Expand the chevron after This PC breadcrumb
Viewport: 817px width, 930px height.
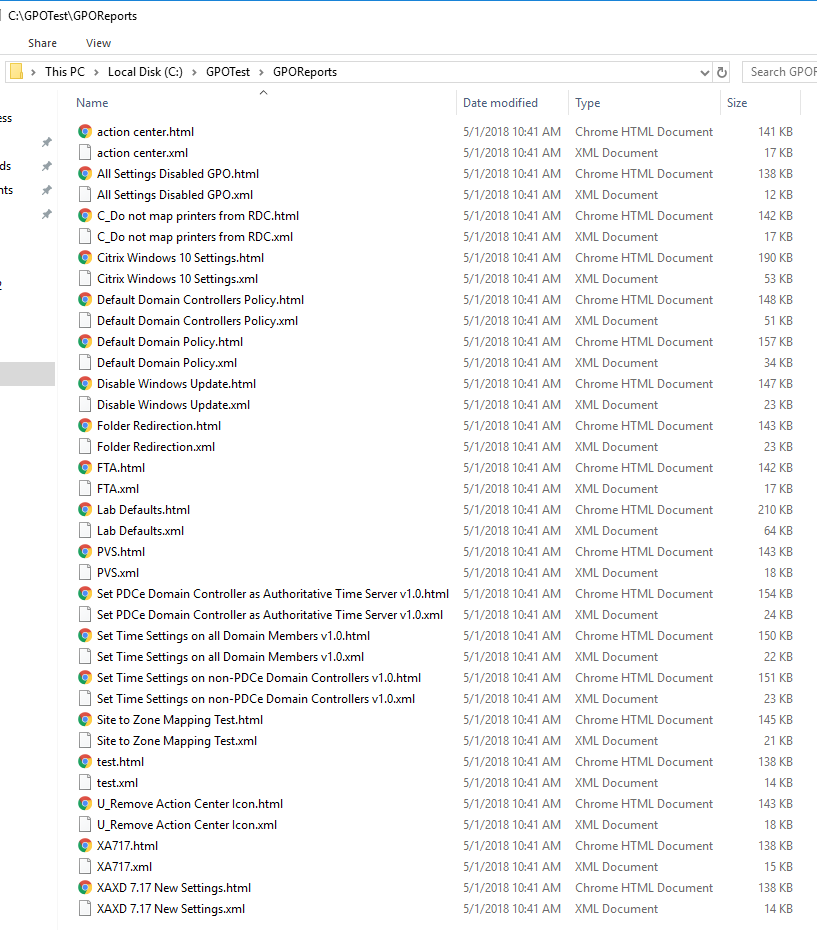(97, 72)
